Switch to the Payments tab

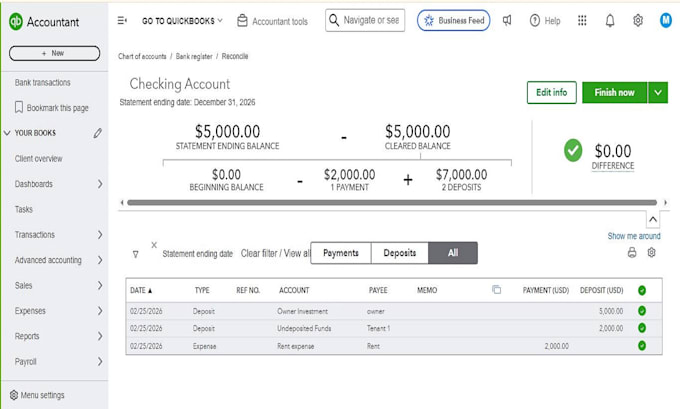tap(341, 253)
